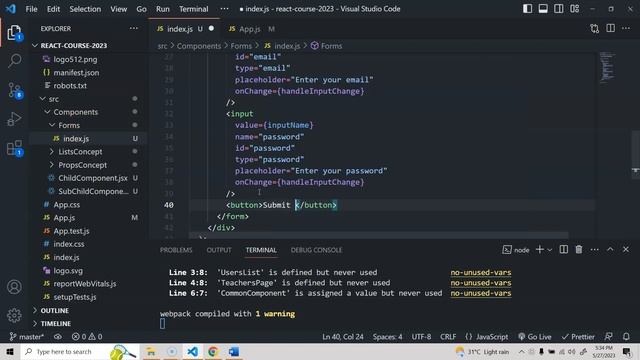Open errors and warnings status indicator
640x360 pixels.
coord(87,337)
